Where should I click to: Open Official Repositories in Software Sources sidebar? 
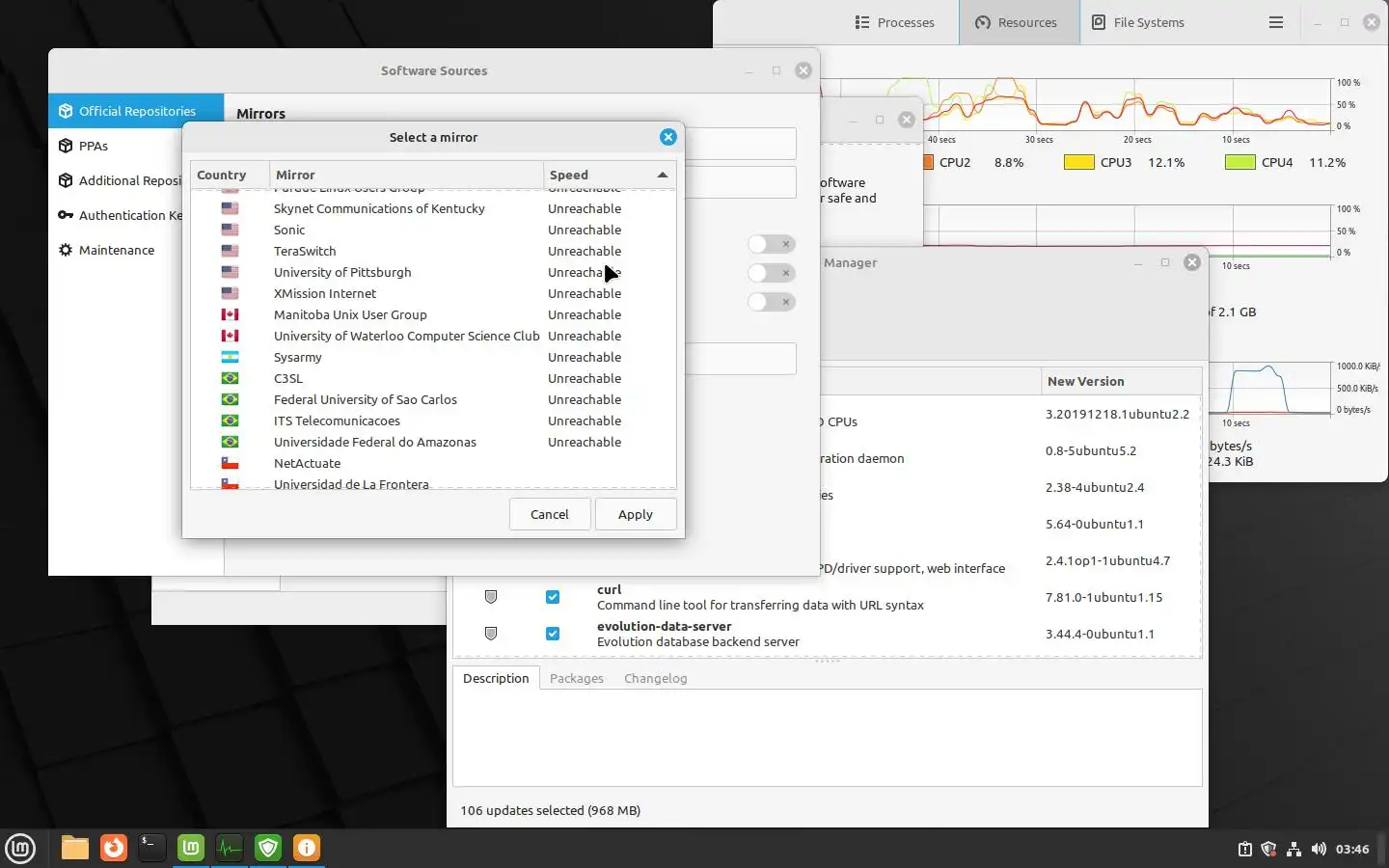point(136,111)
